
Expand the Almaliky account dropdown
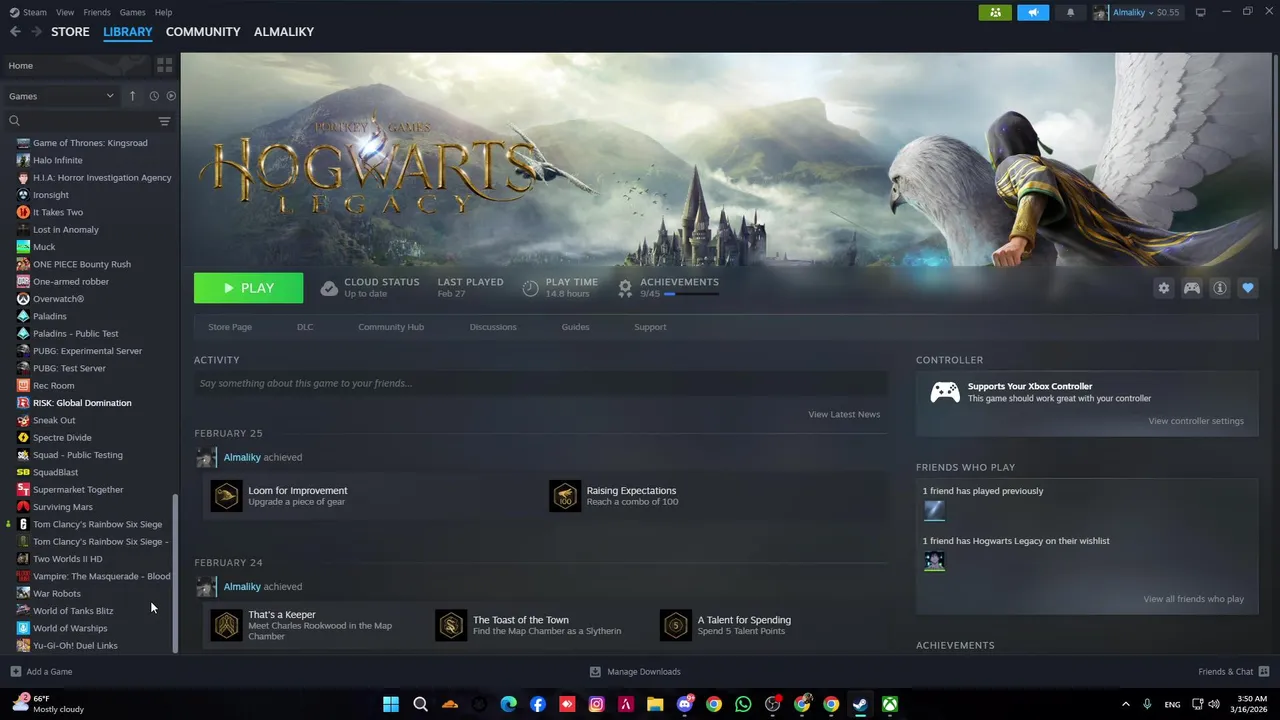pos(1136,12)
